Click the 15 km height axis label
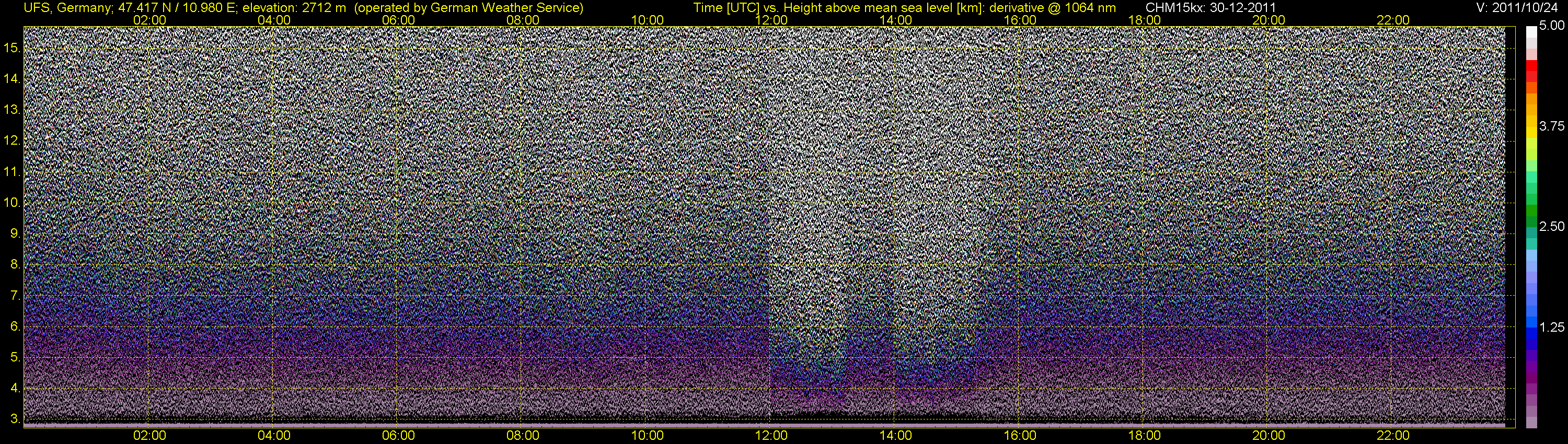This screenshot has width=1568, height=444. point(11,48)
